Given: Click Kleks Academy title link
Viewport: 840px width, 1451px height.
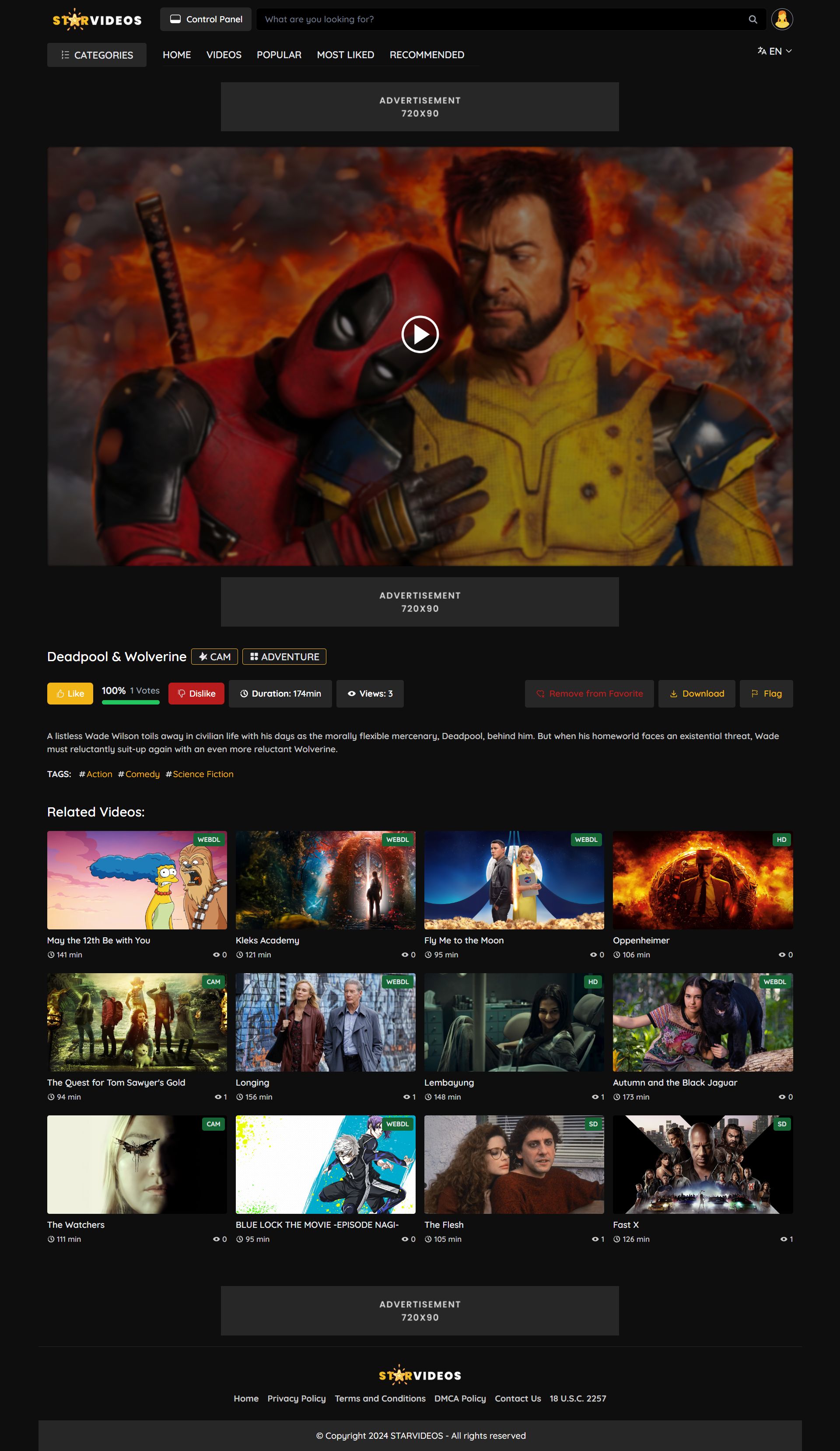Looking at the screenshot, I should click(267, 940).
